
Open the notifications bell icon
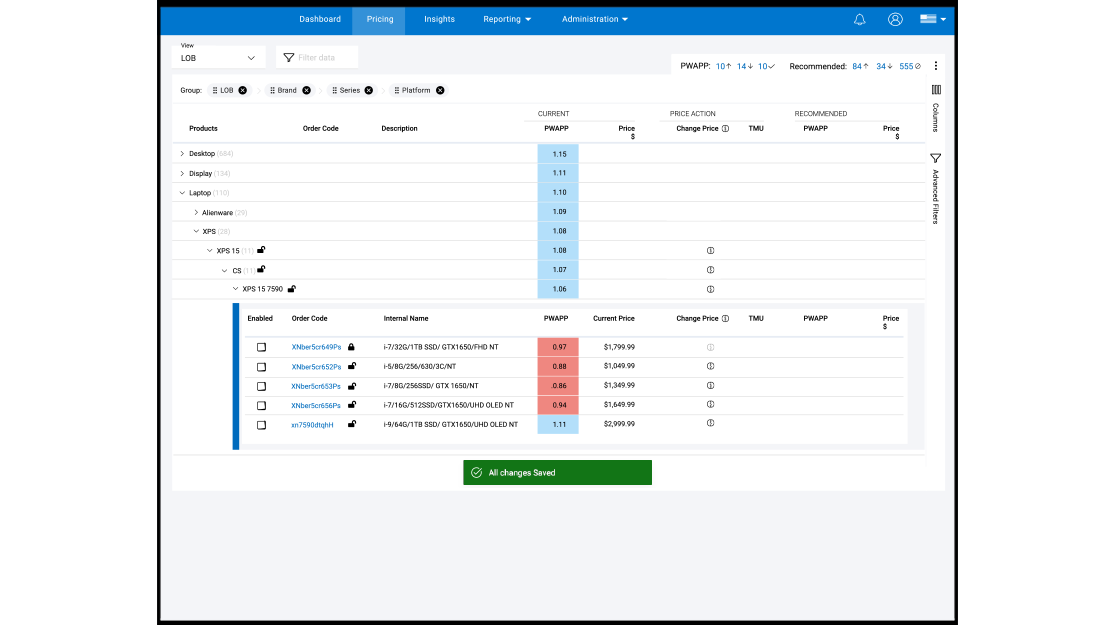(859, 20)
